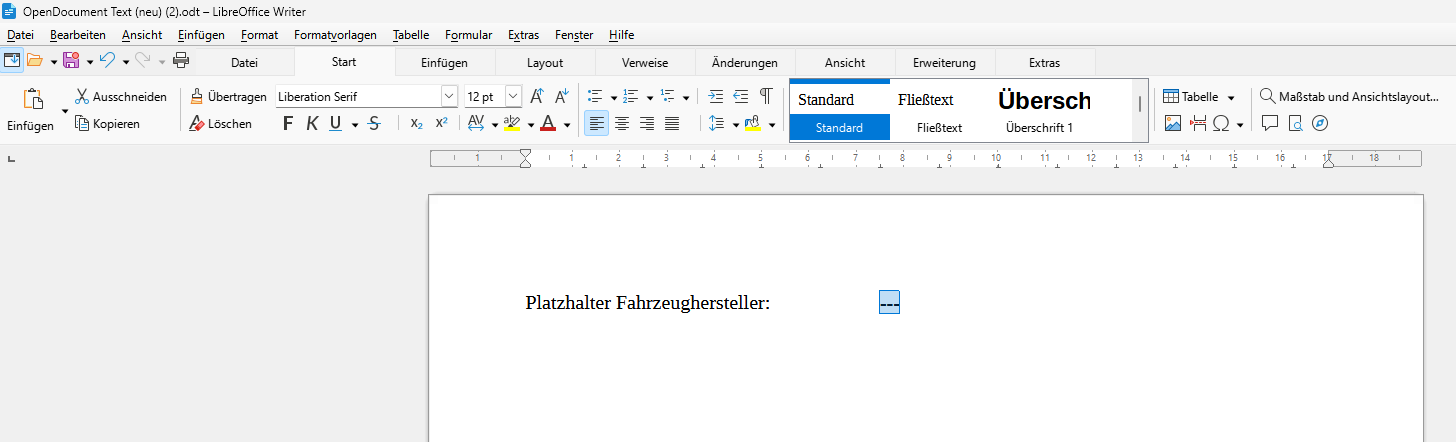Open the Format menu
Image resolution: width=1456 pixels, height=442 pixels.
[x=259, y=35]
